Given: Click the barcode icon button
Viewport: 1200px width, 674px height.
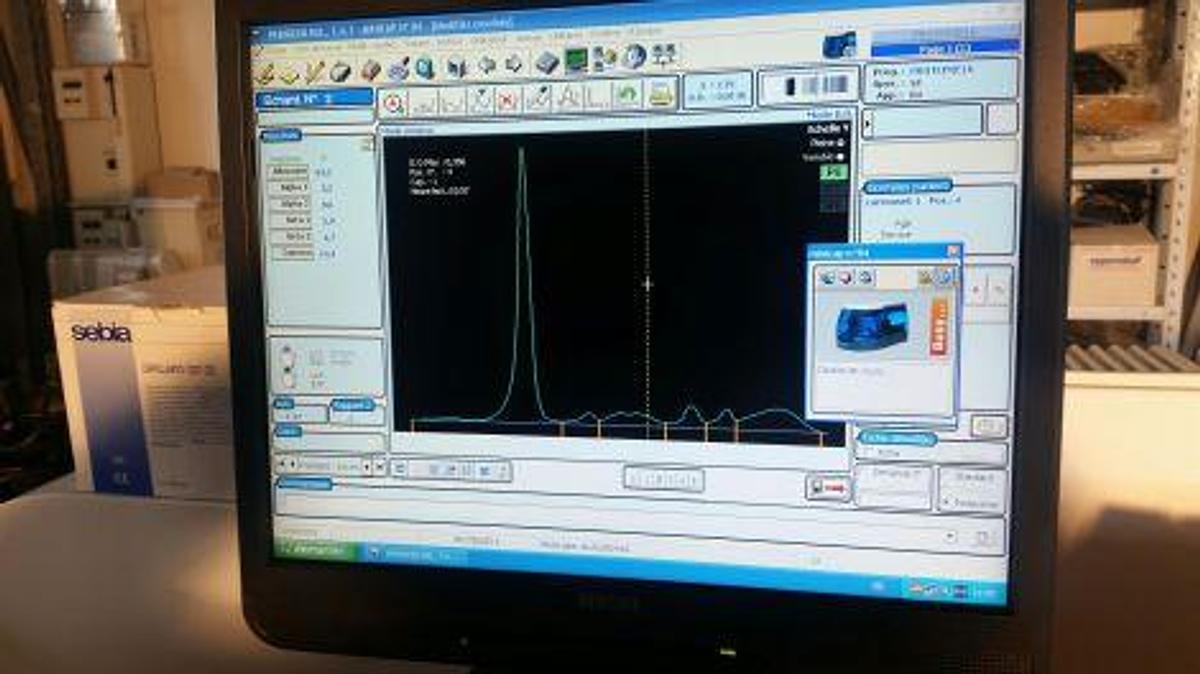Looking at the screenshot, I should pyautogui.click(x=808, y=87).
